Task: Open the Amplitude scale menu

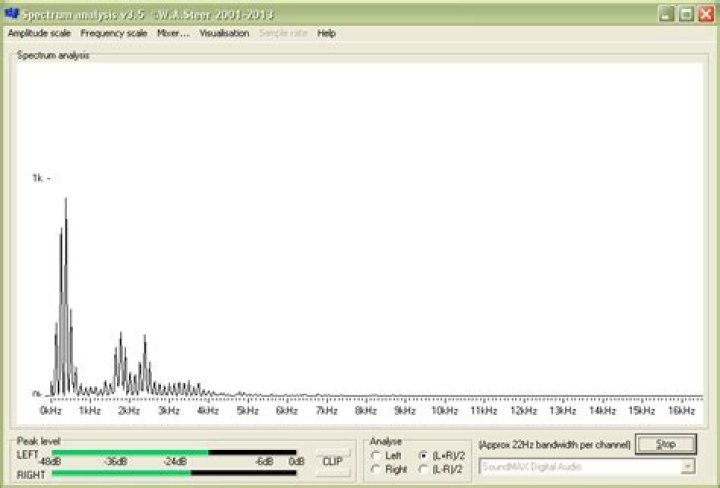Action: tap(39, 33)
